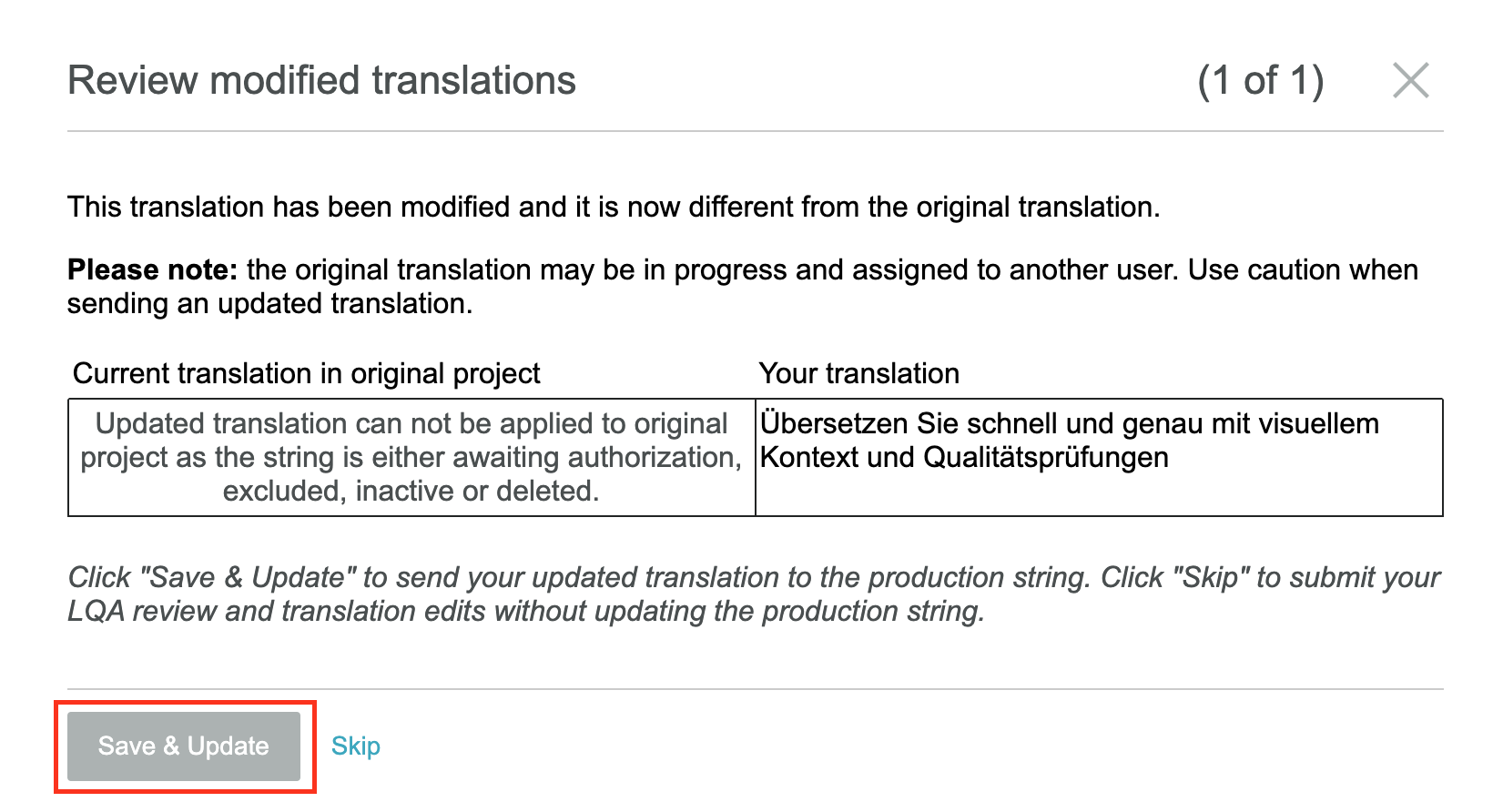1503x812 pixels.
Task: Click the "Updated translation can not be applied" line
Action: click(411, 423)
